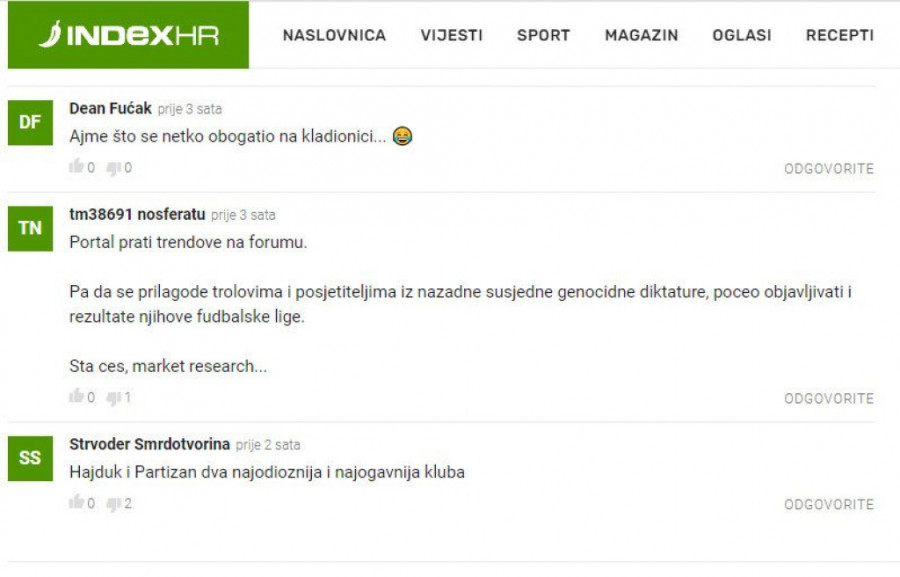Click the Index.hr logo
The width and height of the screenshot is (900, 577).
point(128,35)
